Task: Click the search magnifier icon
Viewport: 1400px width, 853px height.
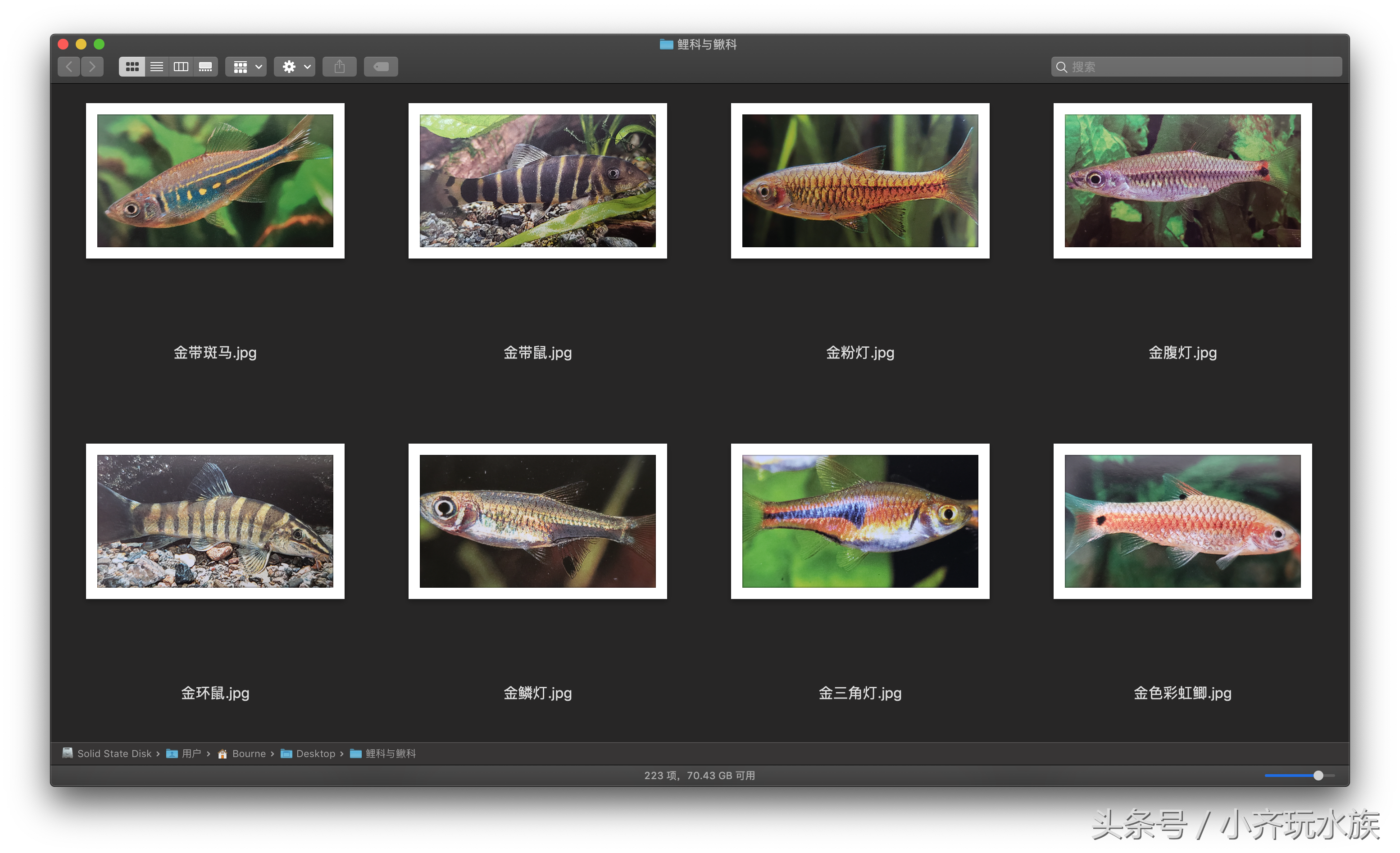Action: click(x=1061, y=67)
